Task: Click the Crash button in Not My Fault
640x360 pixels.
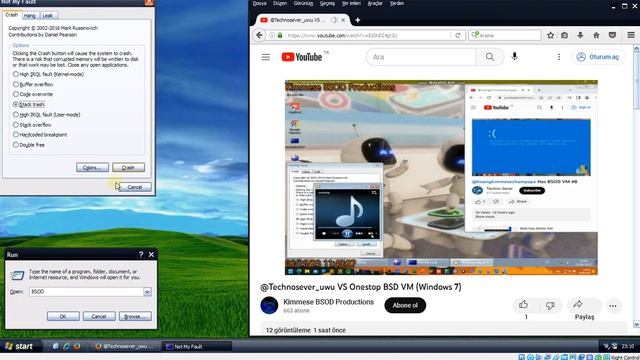Action: [x=128, y=167]
